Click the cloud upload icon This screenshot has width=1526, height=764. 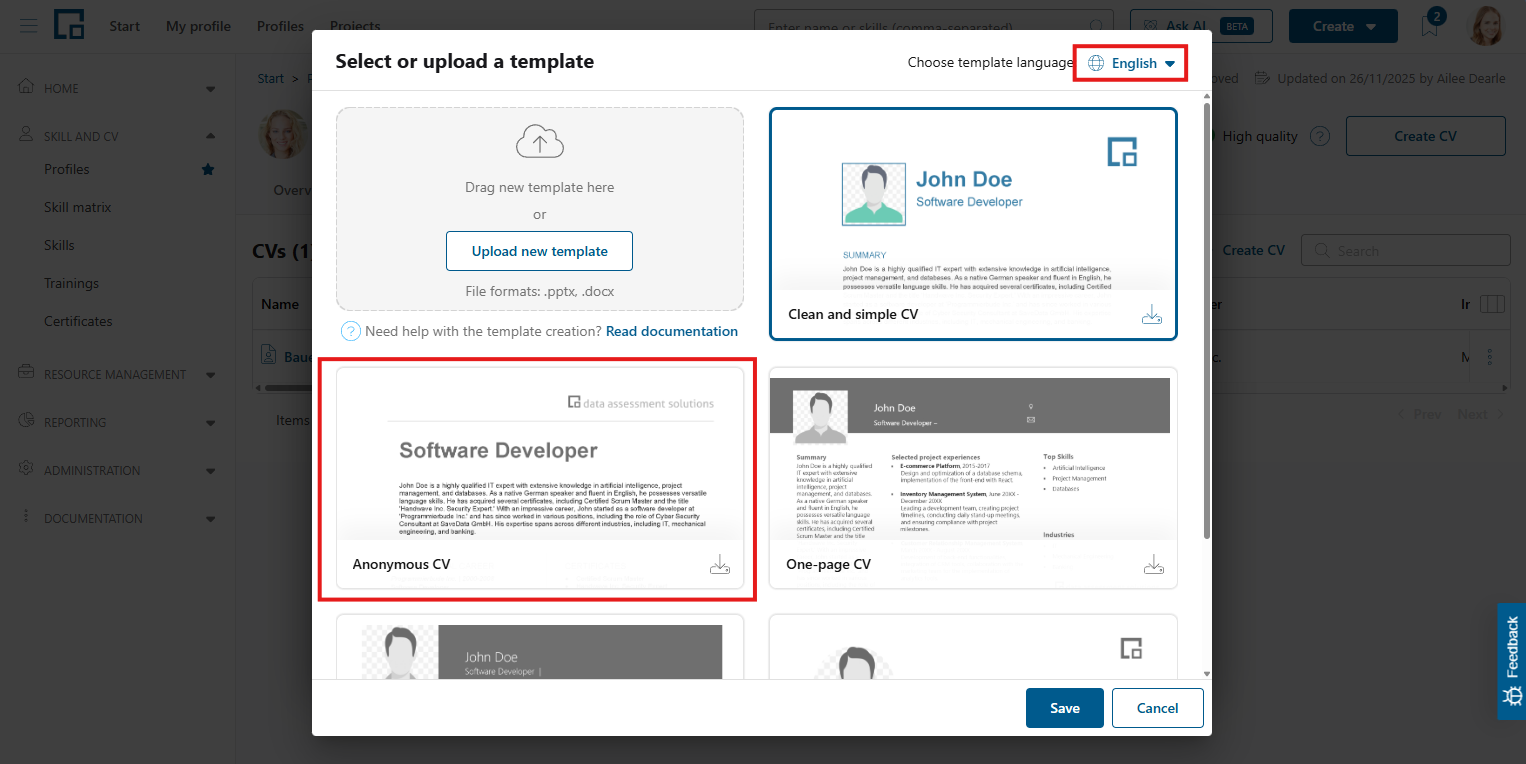tap(540, 142)
